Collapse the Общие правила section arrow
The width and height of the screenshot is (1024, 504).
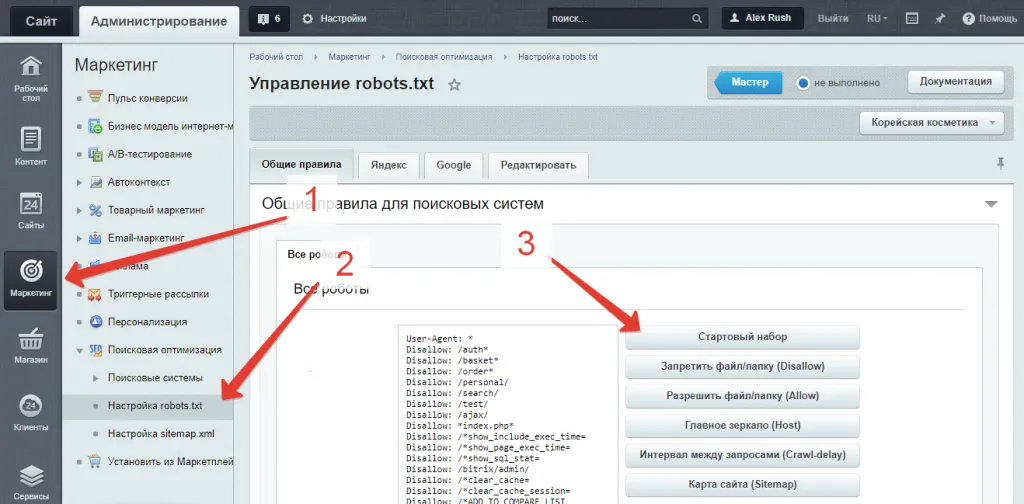pos(991,204)
